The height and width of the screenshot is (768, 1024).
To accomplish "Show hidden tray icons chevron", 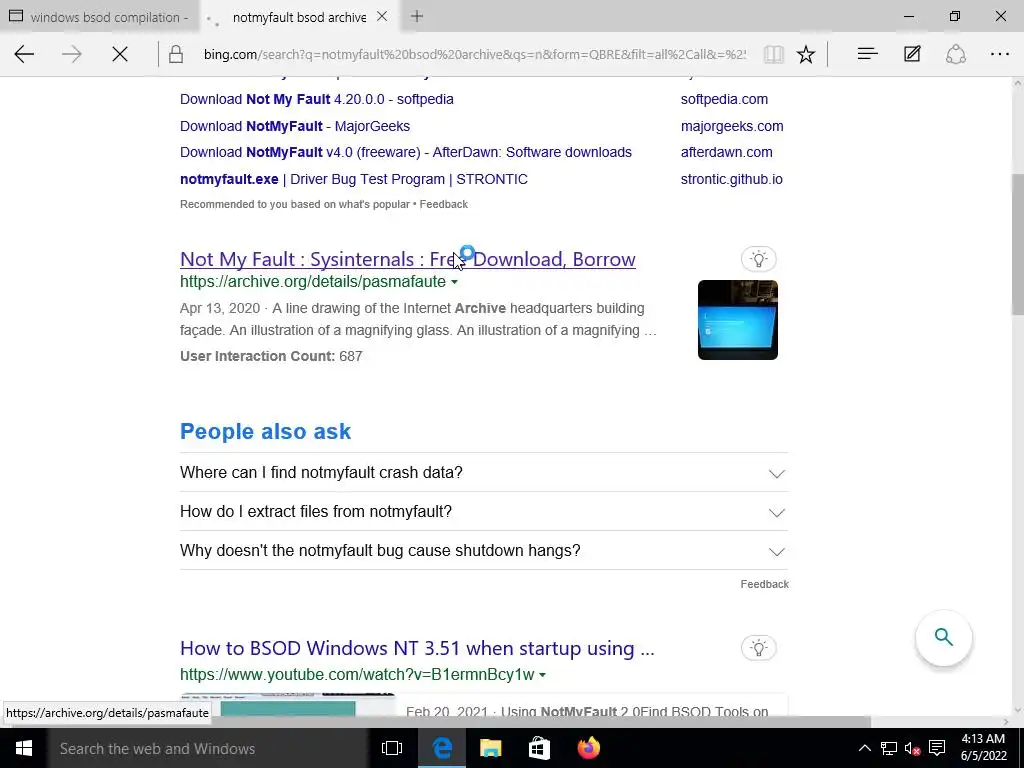I will 864,748.
